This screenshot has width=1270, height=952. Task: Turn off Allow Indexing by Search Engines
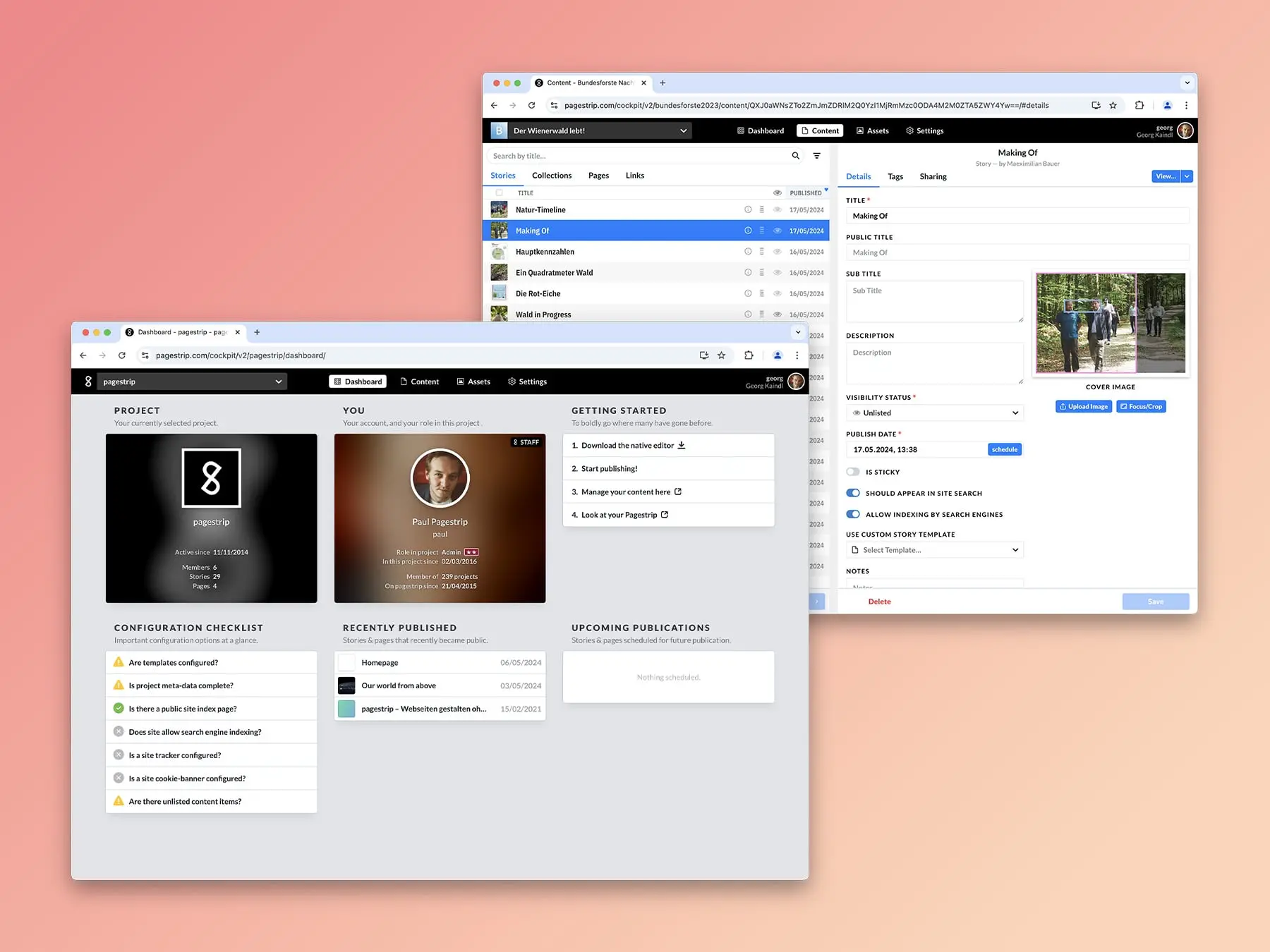click(x=853, y=514)
